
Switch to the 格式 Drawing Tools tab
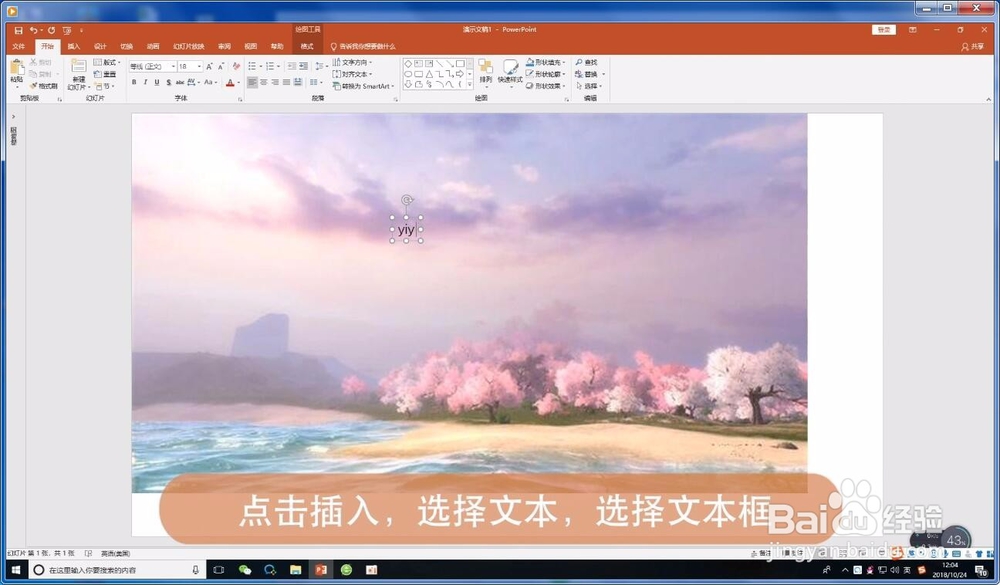(x=307, y=46)
